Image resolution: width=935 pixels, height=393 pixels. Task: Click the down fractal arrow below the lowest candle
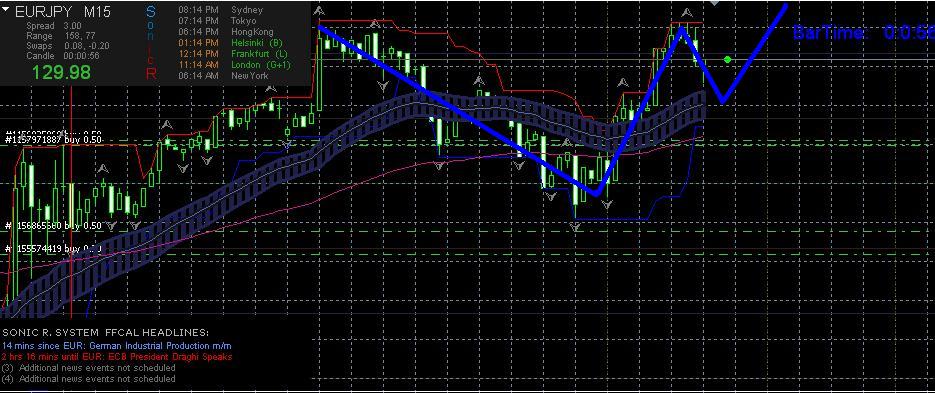click(576, 227)
